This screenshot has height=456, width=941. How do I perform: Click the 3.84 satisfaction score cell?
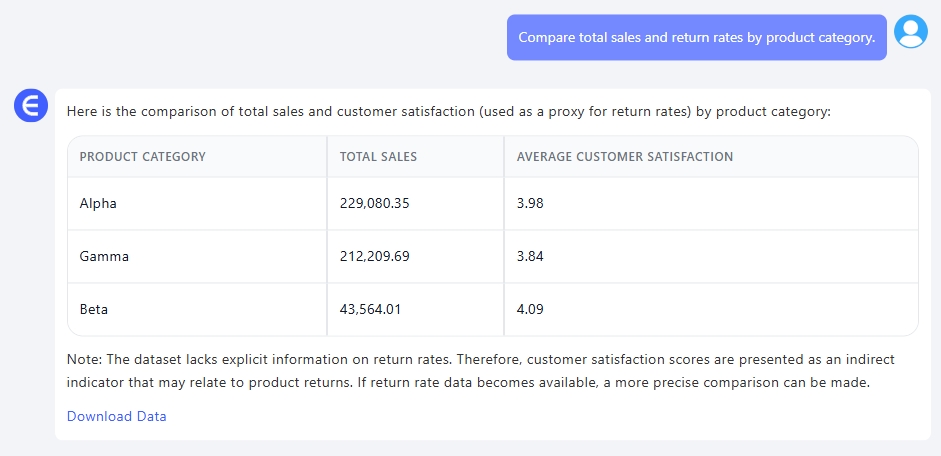point(530,256)
